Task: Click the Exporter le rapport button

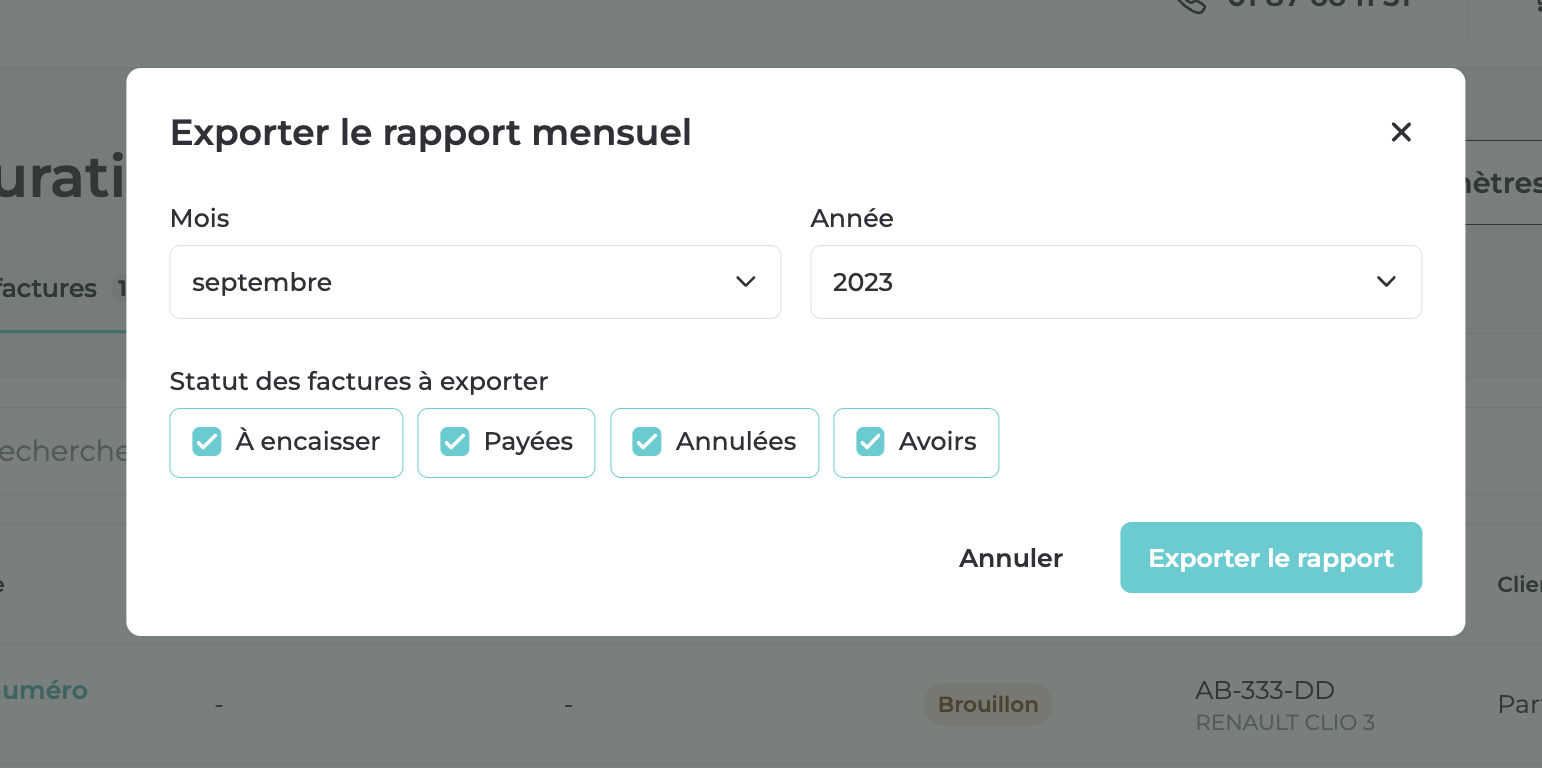Action: (1270, 558)
